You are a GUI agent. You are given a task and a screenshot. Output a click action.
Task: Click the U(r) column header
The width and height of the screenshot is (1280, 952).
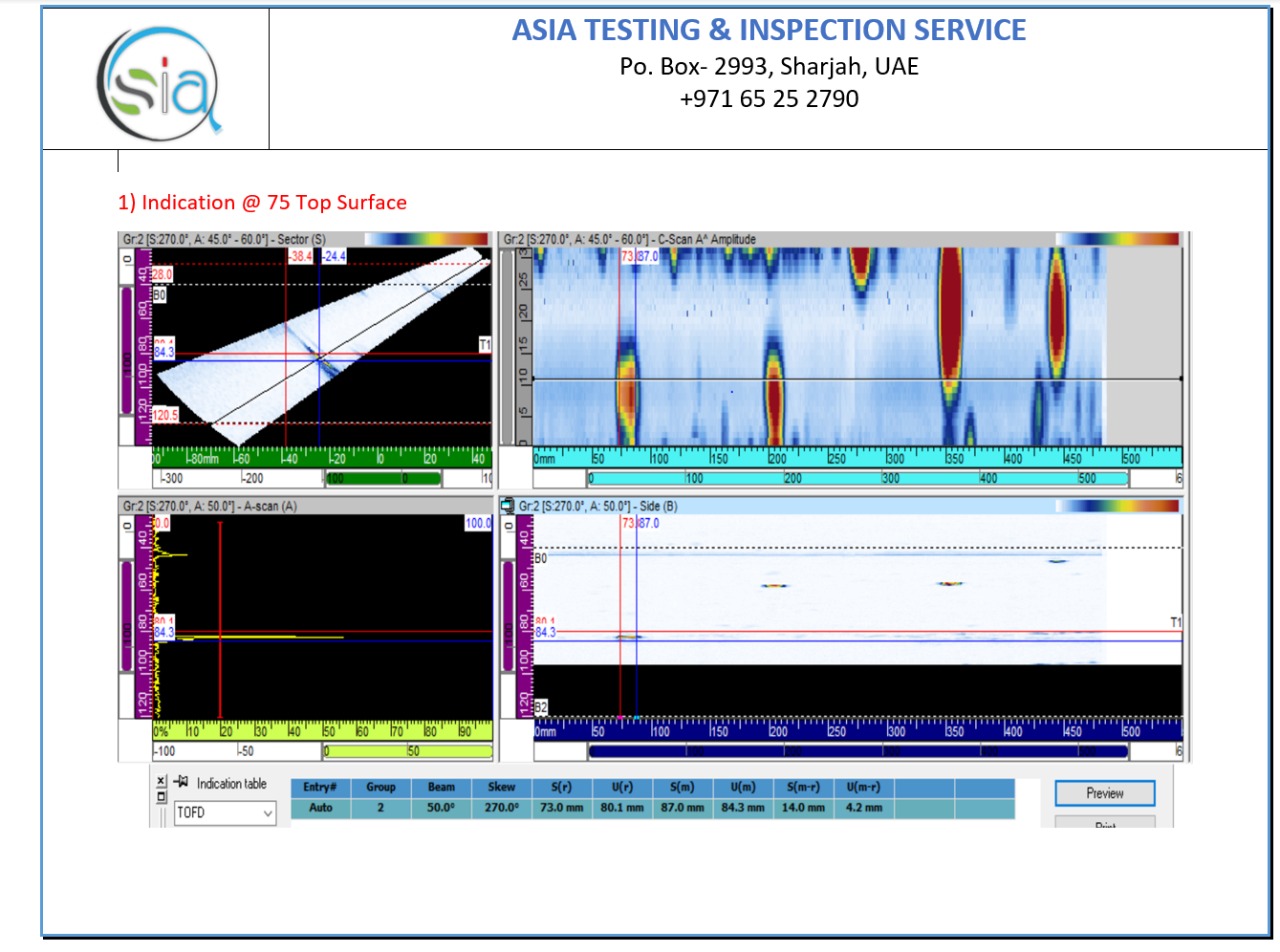coord(623,787)
